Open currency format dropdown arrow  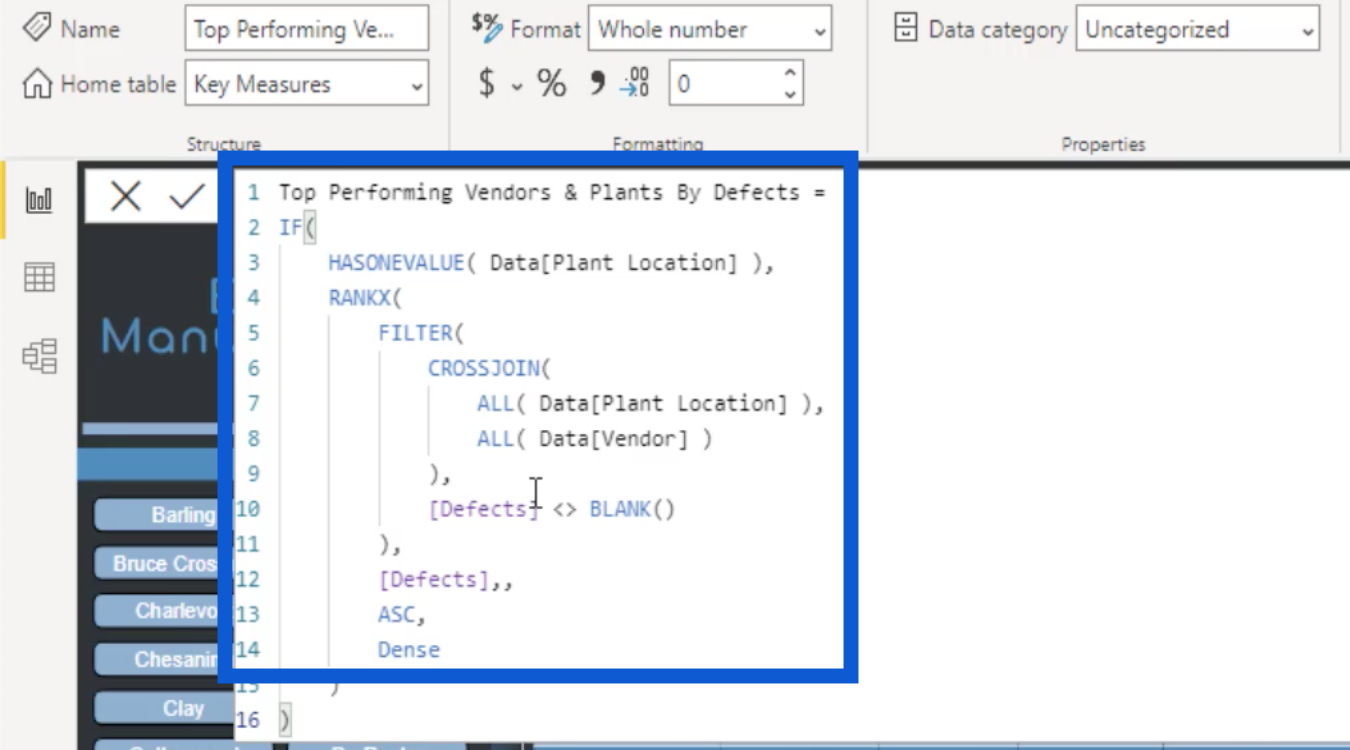click(x=517, y=86)
